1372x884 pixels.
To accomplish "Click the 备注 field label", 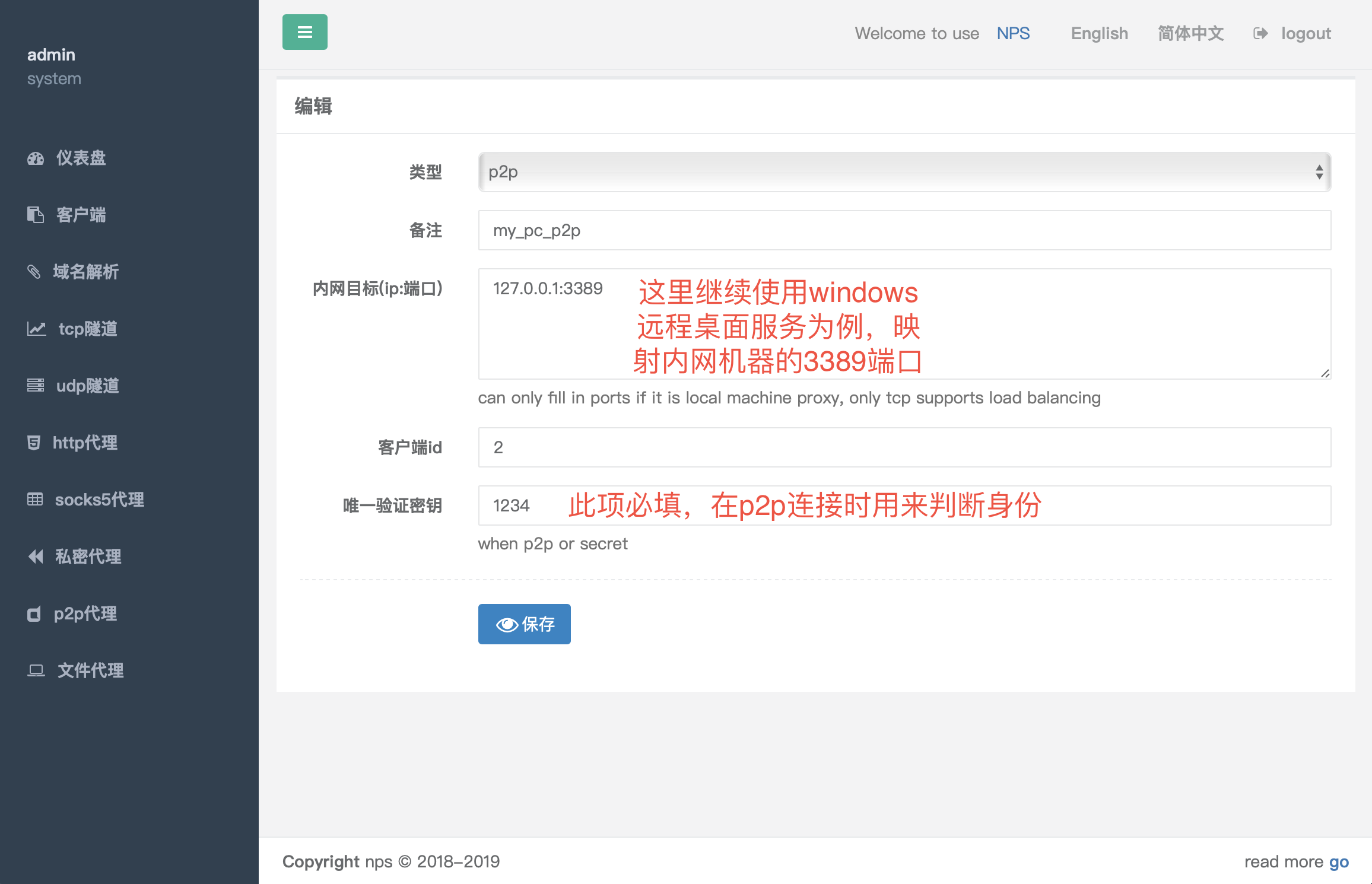I will point(425,230).
